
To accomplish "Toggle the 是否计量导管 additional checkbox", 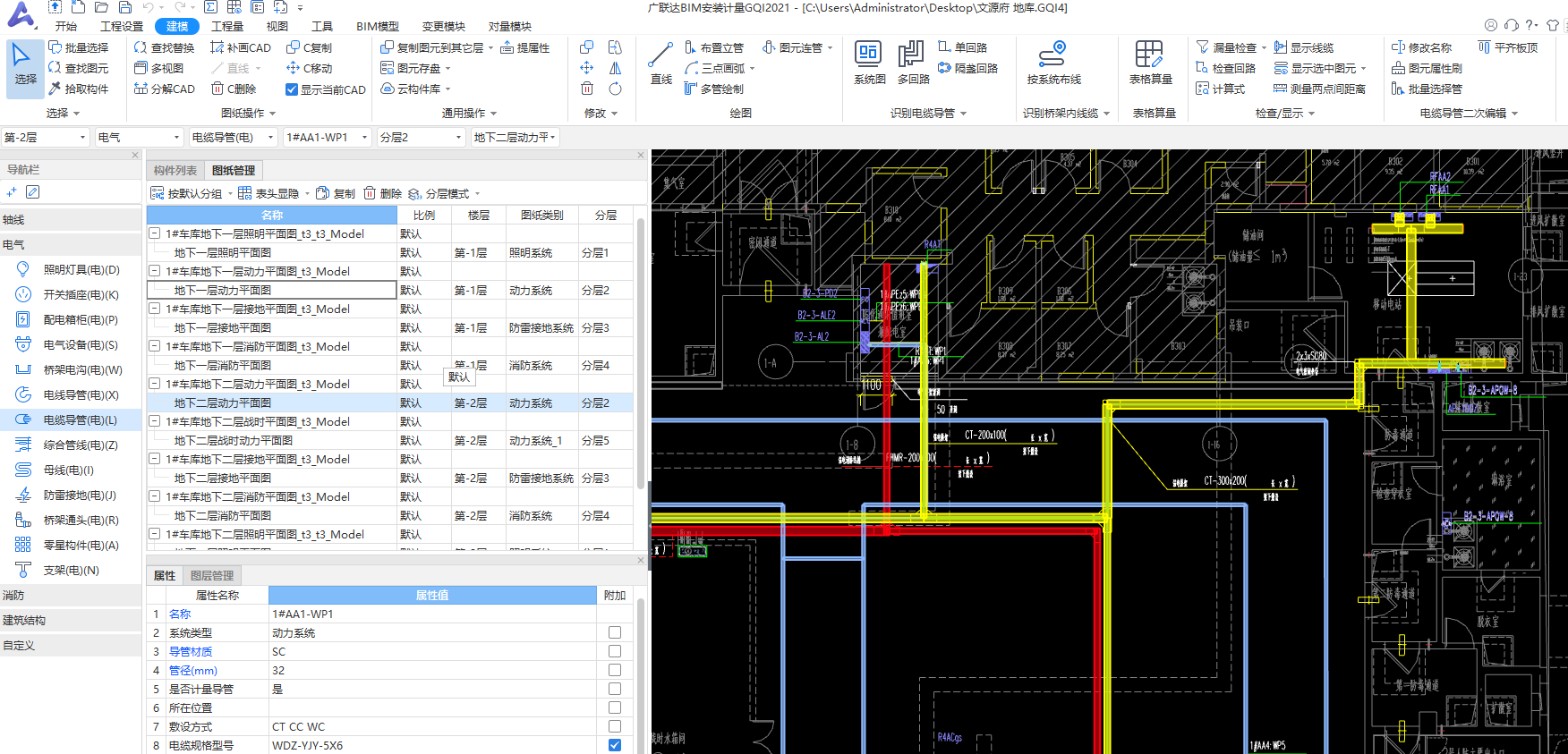I will (x=615, y=689).
